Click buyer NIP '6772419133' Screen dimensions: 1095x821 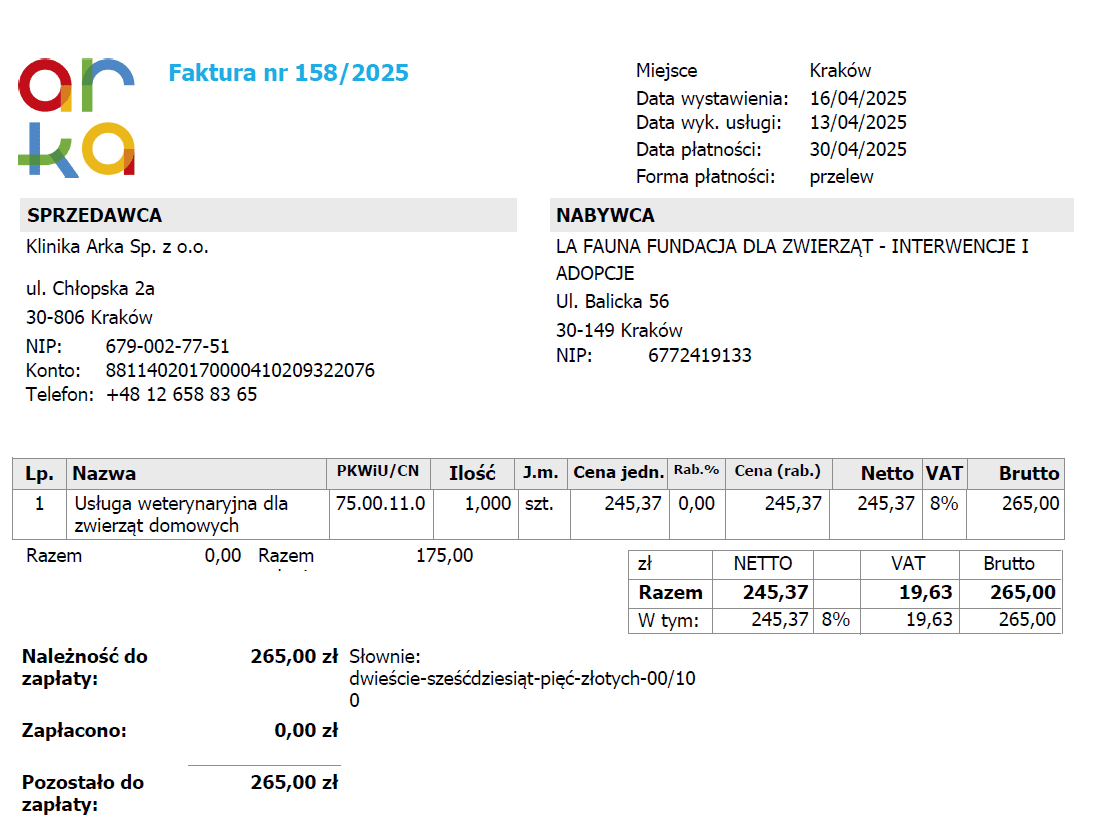point(700,355)
